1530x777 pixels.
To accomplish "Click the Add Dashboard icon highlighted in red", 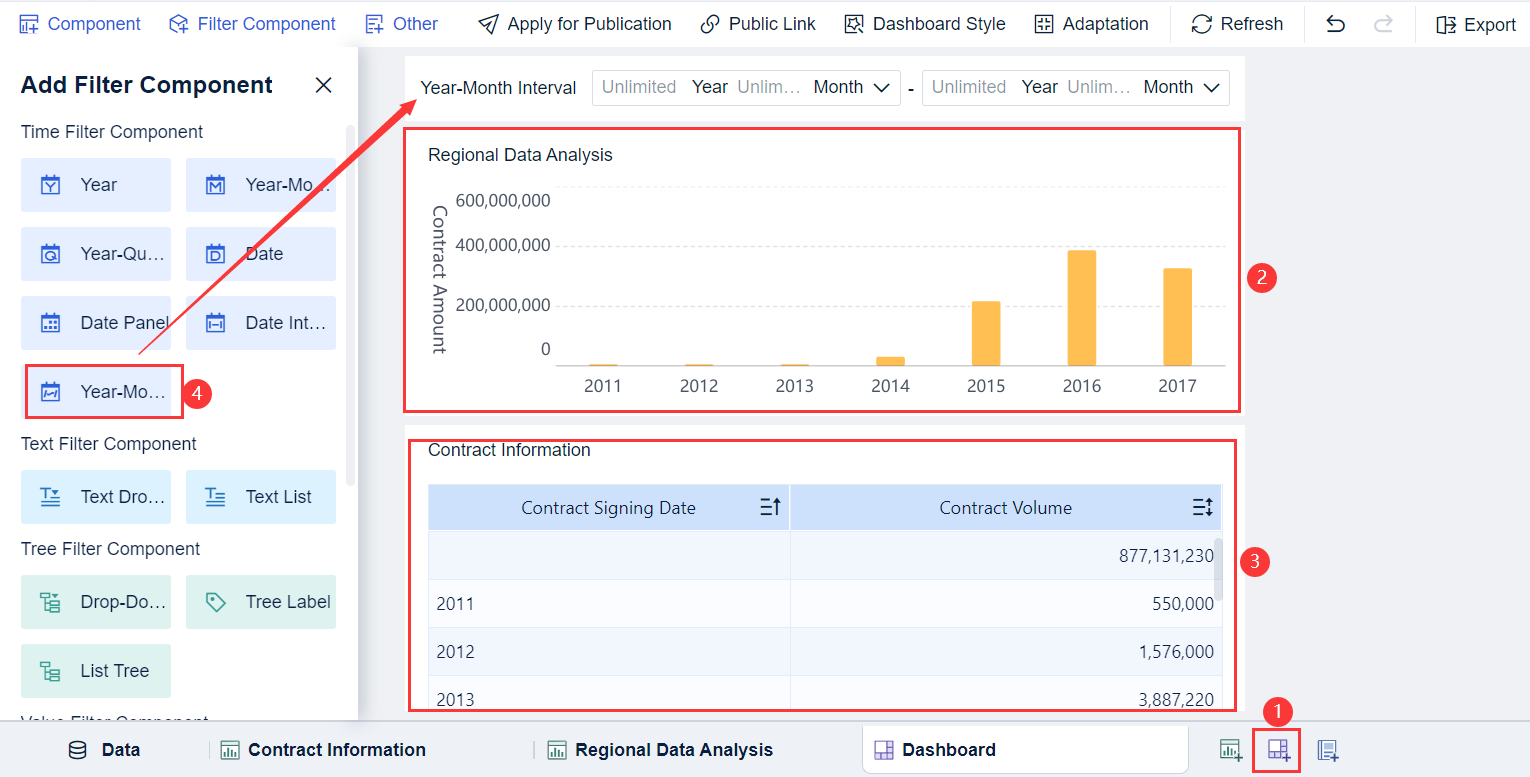I will click(x=1276, y=749).
